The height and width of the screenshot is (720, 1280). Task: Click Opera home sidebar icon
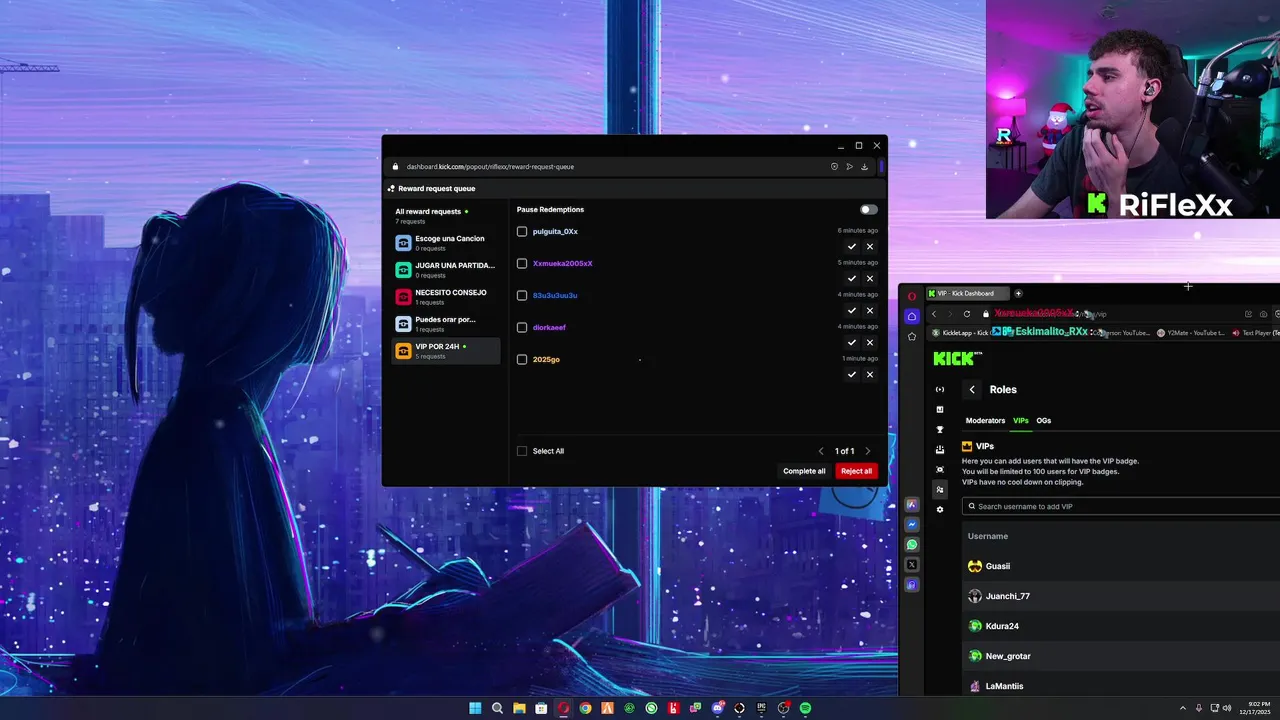911,316
